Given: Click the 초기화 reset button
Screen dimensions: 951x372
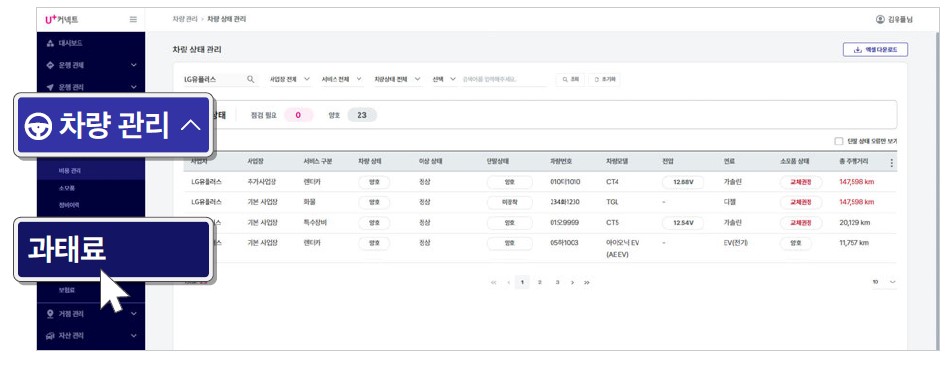Looking at the screenshot, I should pyautogui.click(x=605, y=79).
